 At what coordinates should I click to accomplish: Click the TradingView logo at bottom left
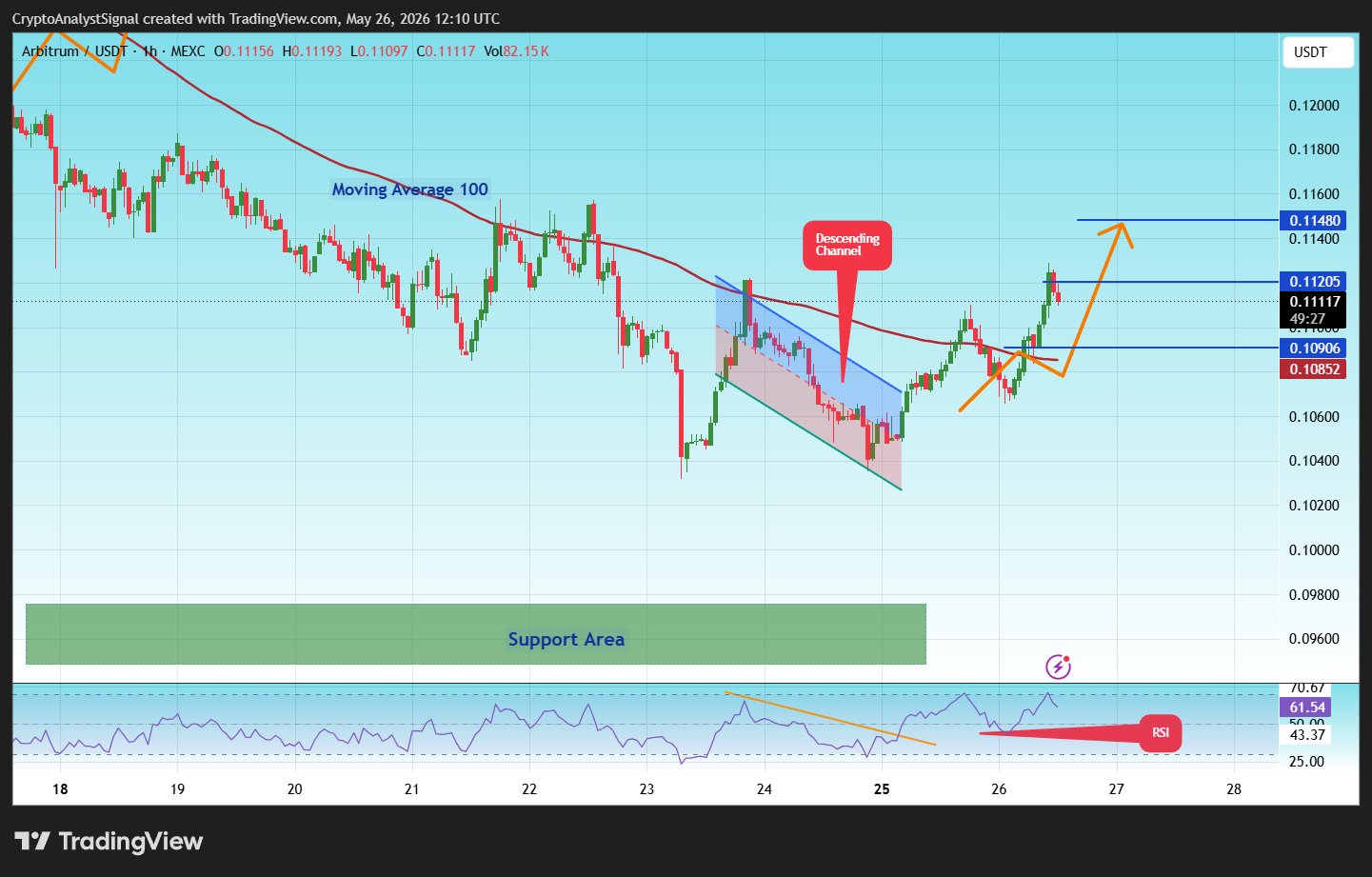click(x=109, y=842)
